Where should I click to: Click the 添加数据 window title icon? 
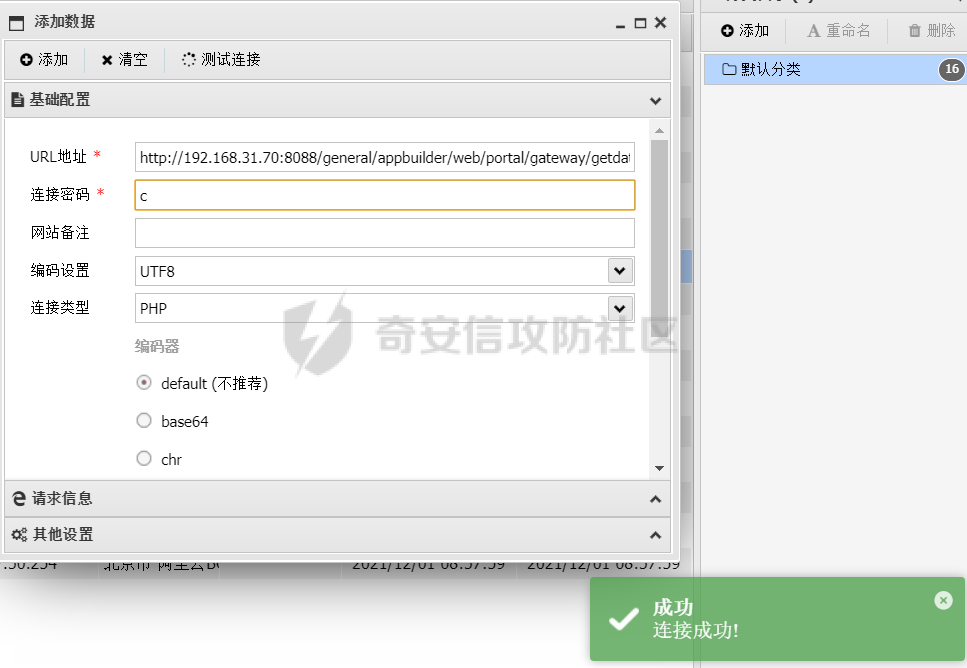tap(17, 23)
